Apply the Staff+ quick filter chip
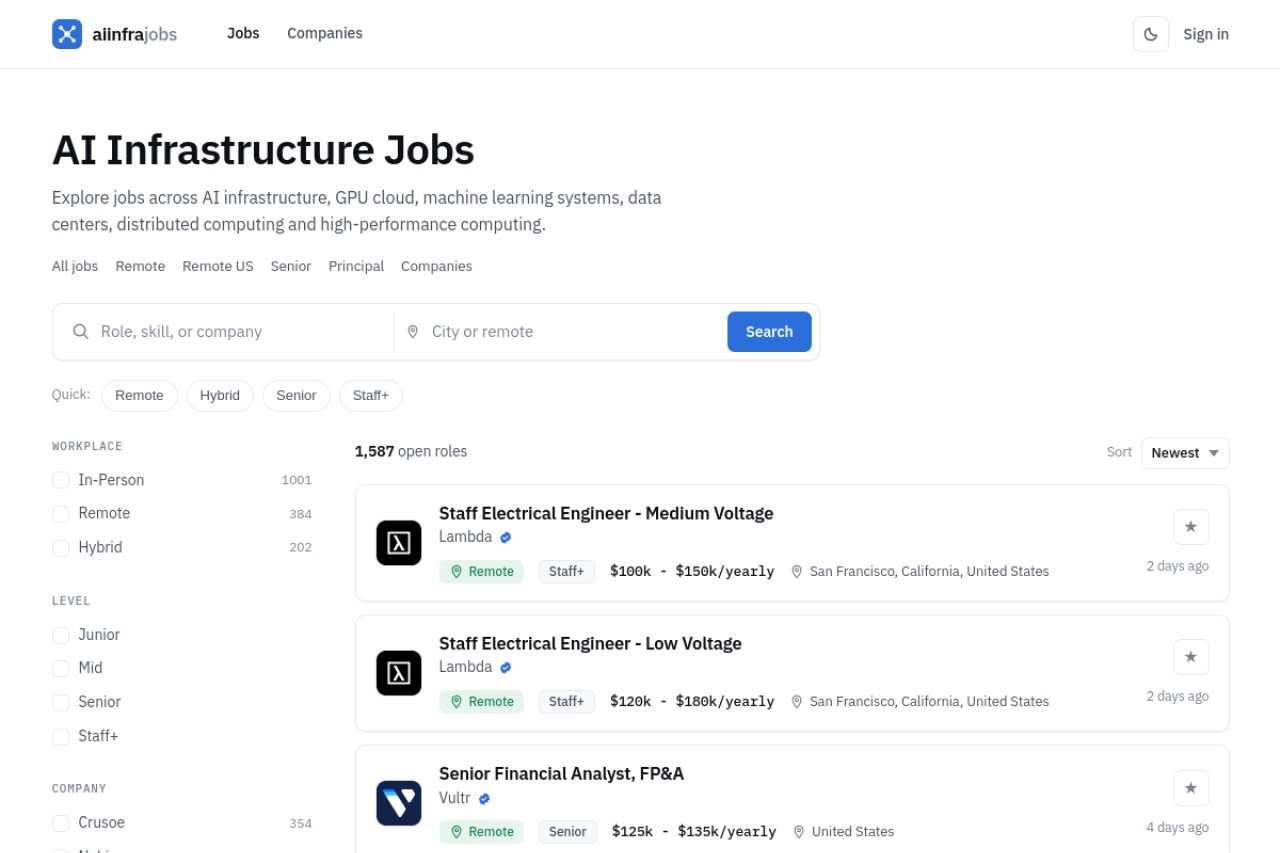1280x853 pixels. pos(371,395)
